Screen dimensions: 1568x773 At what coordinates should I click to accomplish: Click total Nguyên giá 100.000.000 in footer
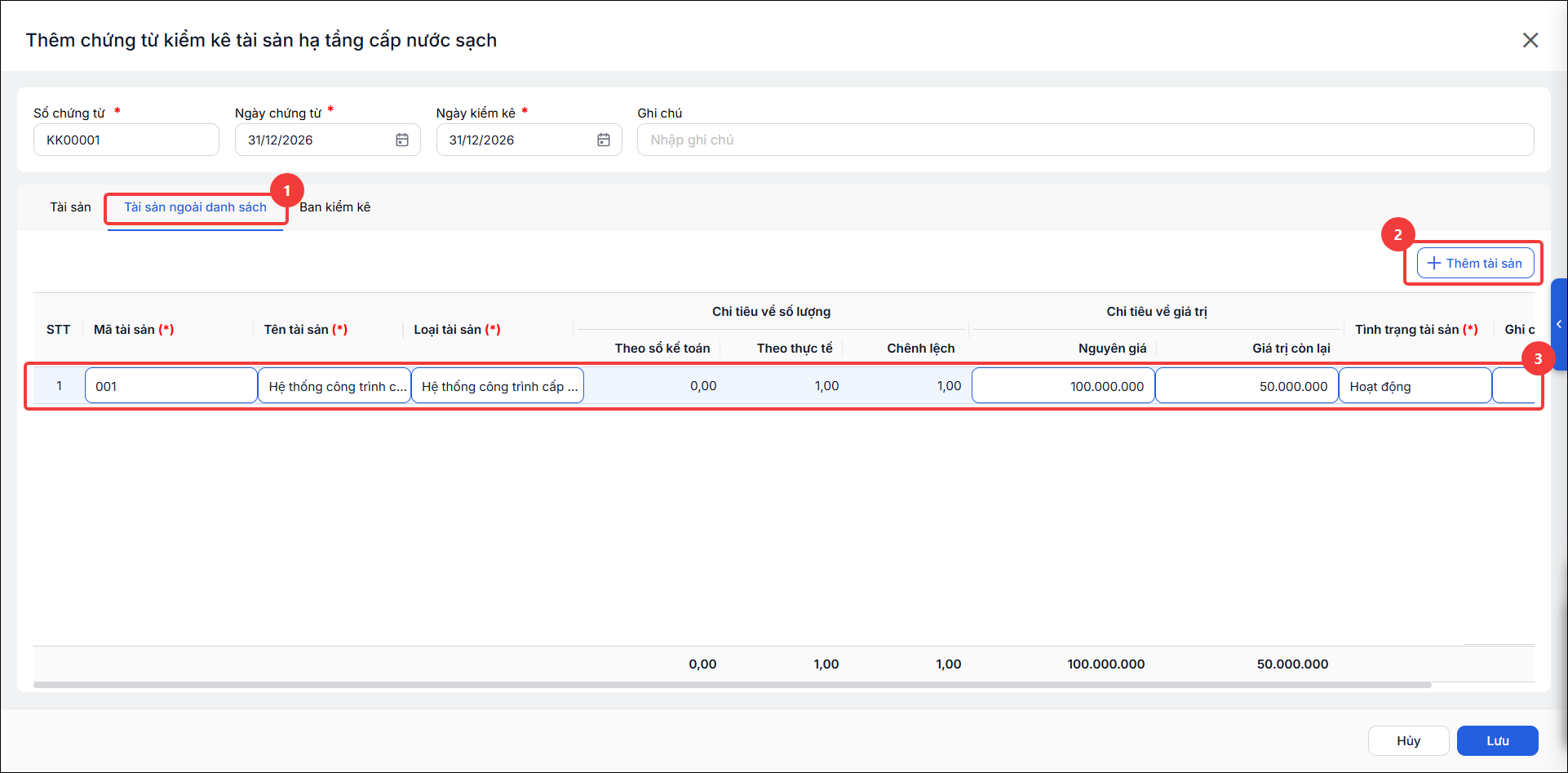[1105, 664]
